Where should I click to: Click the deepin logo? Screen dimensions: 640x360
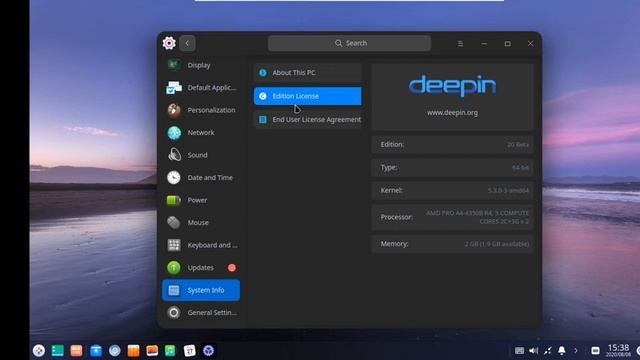pos(452,86)
